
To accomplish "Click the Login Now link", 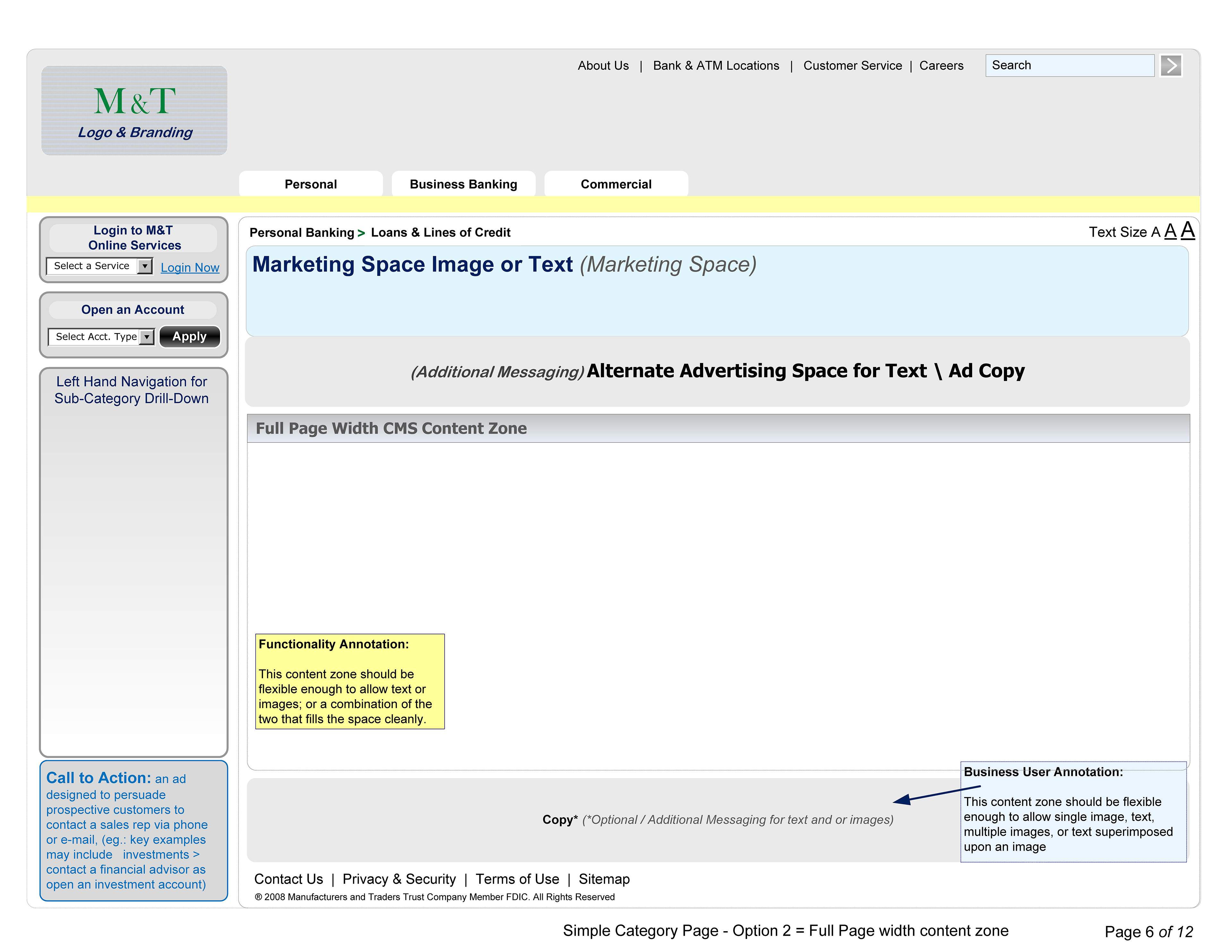I will (x=190, y=268).
